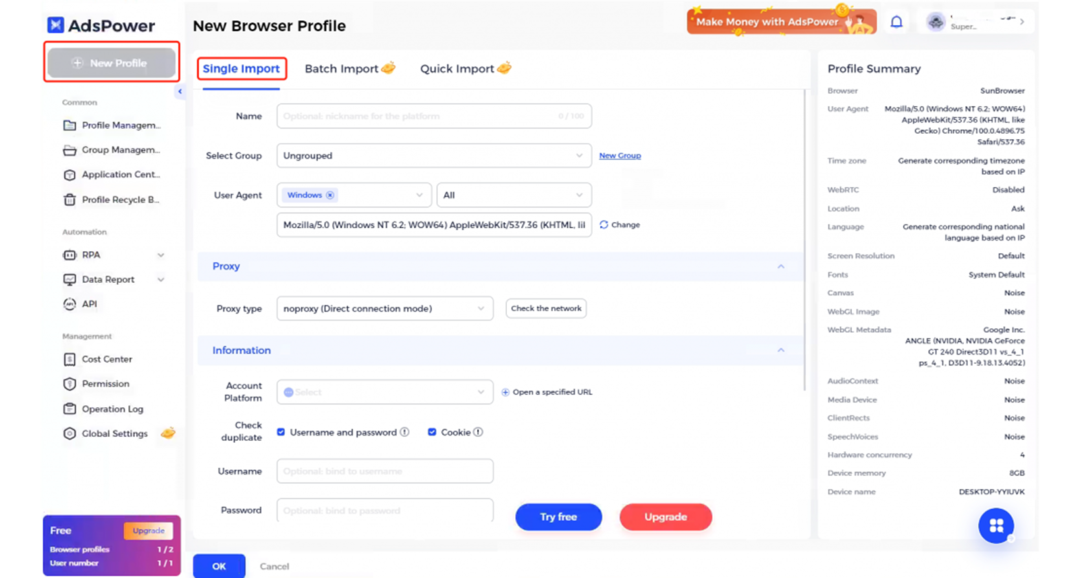Image resolution: width=1080 pixels, height=578 pixels.
Task: Open Profile Recycle Bin icon
Action: pyautogui.click(x=70, y=200)
